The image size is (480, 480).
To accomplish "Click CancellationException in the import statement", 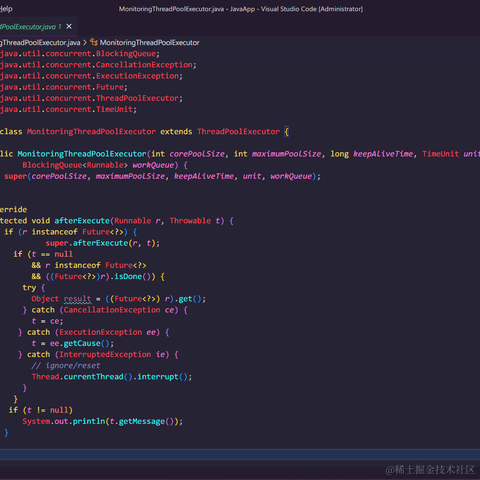I will (144, 65).
